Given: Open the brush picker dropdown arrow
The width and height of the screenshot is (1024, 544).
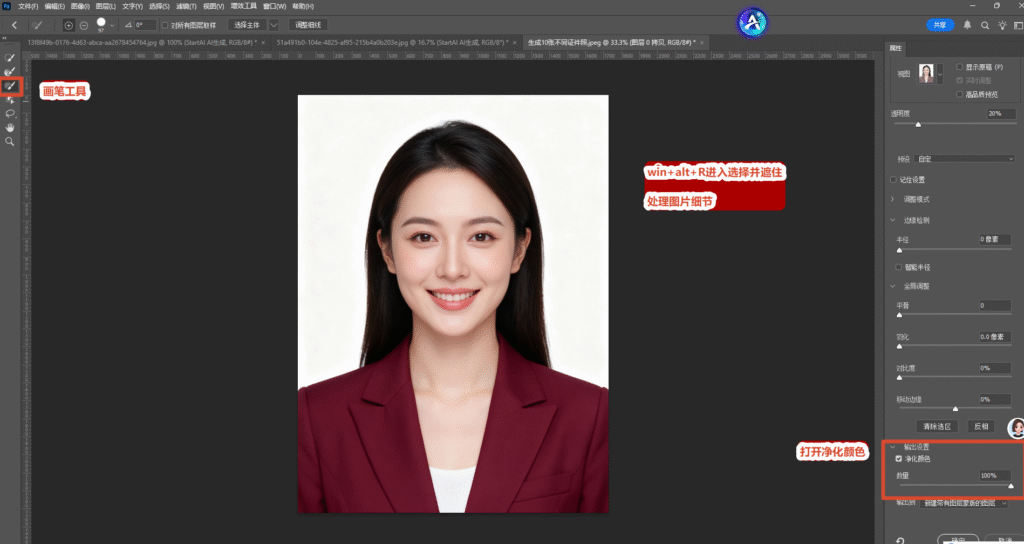Looking at the screenshot, I should click(x=113, y=25).
